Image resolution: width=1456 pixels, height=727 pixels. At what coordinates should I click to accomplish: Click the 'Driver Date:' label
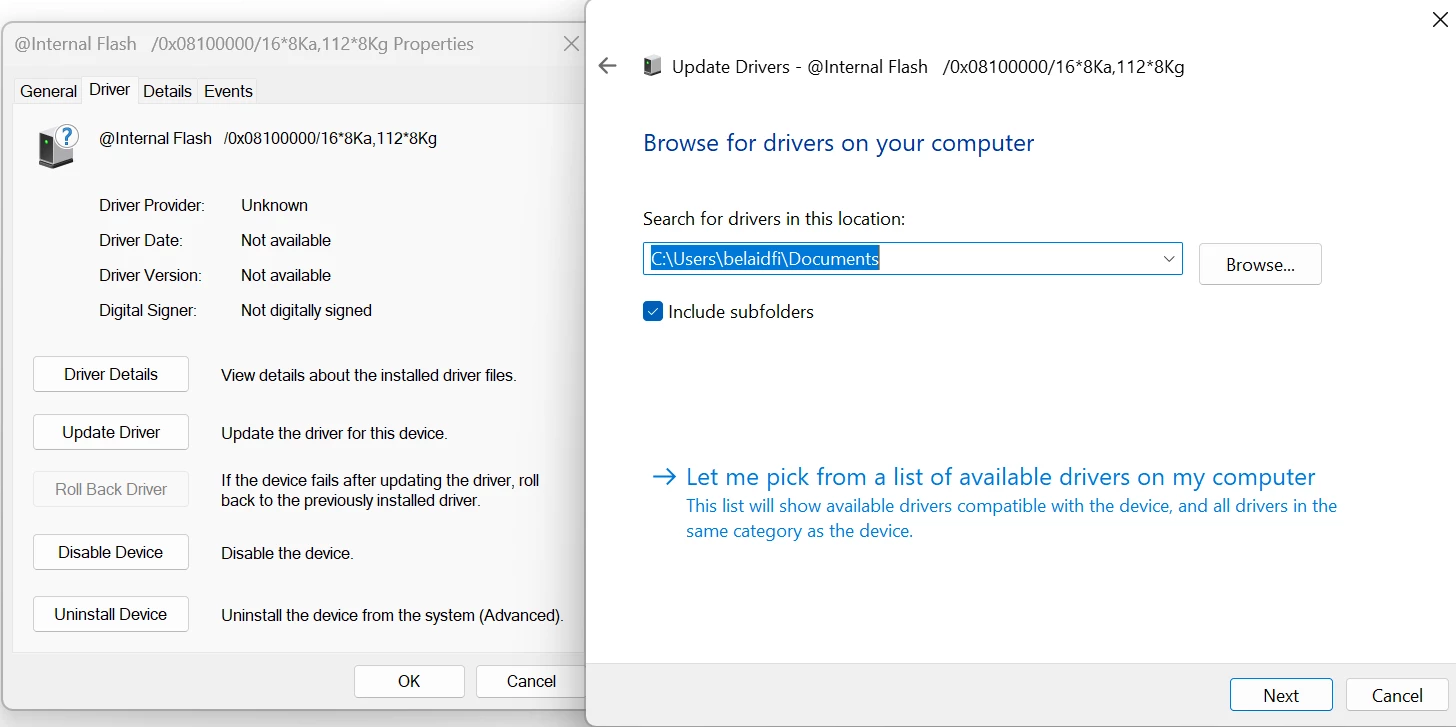141,240
